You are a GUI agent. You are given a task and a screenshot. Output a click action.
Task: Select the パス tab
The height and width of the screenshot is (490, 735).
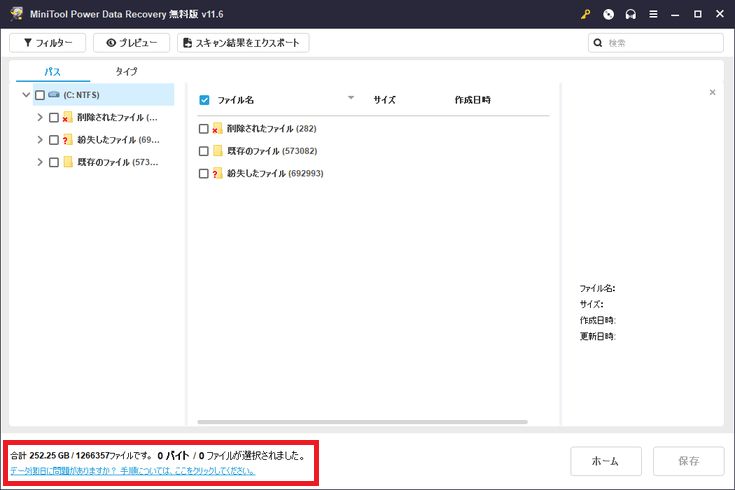pyautogui.click(x=53, y=72)
